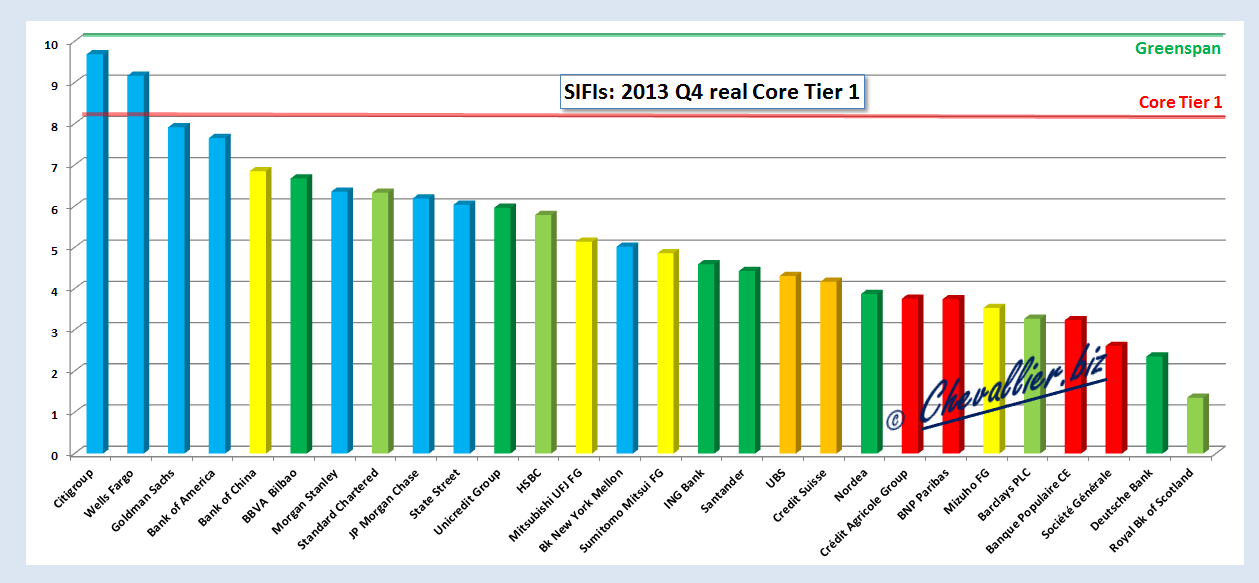Click the Deutsche Bank green bar
The width and height of the screenshot is (1259, 583).
pyautogui.click(x=1157, y=404)
